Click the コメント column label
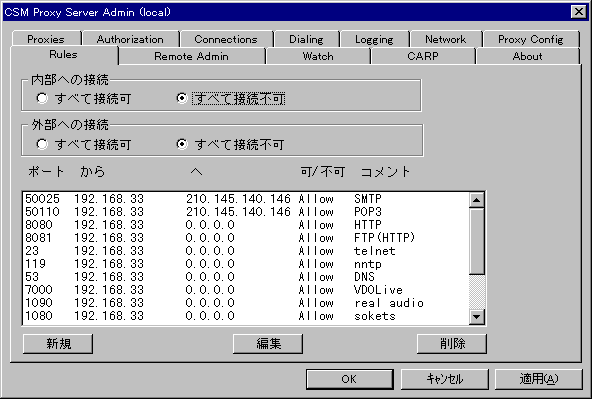592x399 pixels. click(x=385, y=172)
